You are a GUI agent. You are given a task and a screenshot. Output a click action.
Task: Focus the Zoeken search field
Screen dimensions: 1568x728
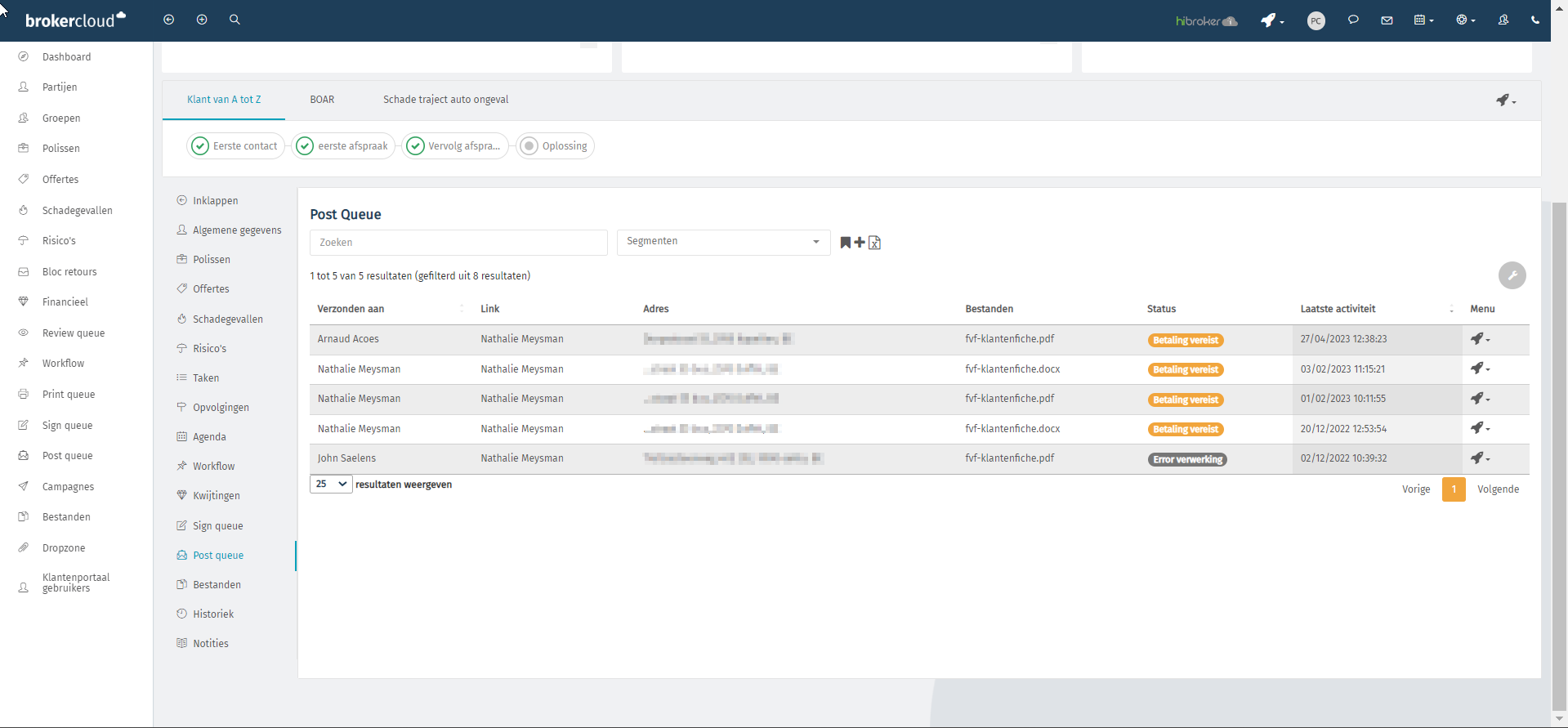click(x=458, y=243)
